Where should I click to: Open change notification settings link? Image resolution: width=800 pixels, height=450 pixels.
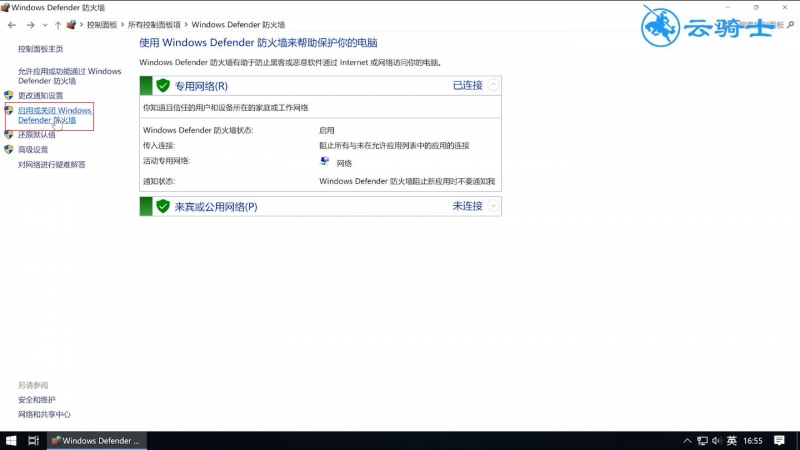click(x=40, y=95)
